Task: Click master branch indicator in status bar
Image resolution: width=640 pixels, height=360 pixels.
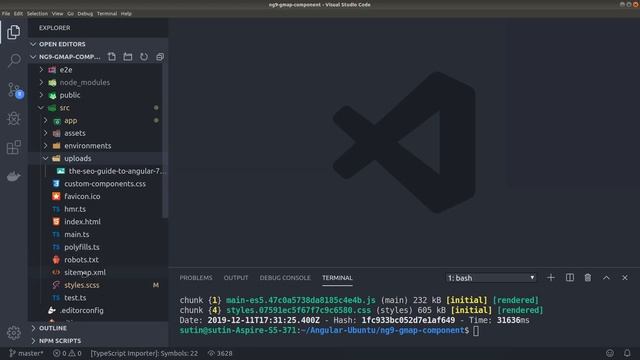Action: [x=26, y=353]
